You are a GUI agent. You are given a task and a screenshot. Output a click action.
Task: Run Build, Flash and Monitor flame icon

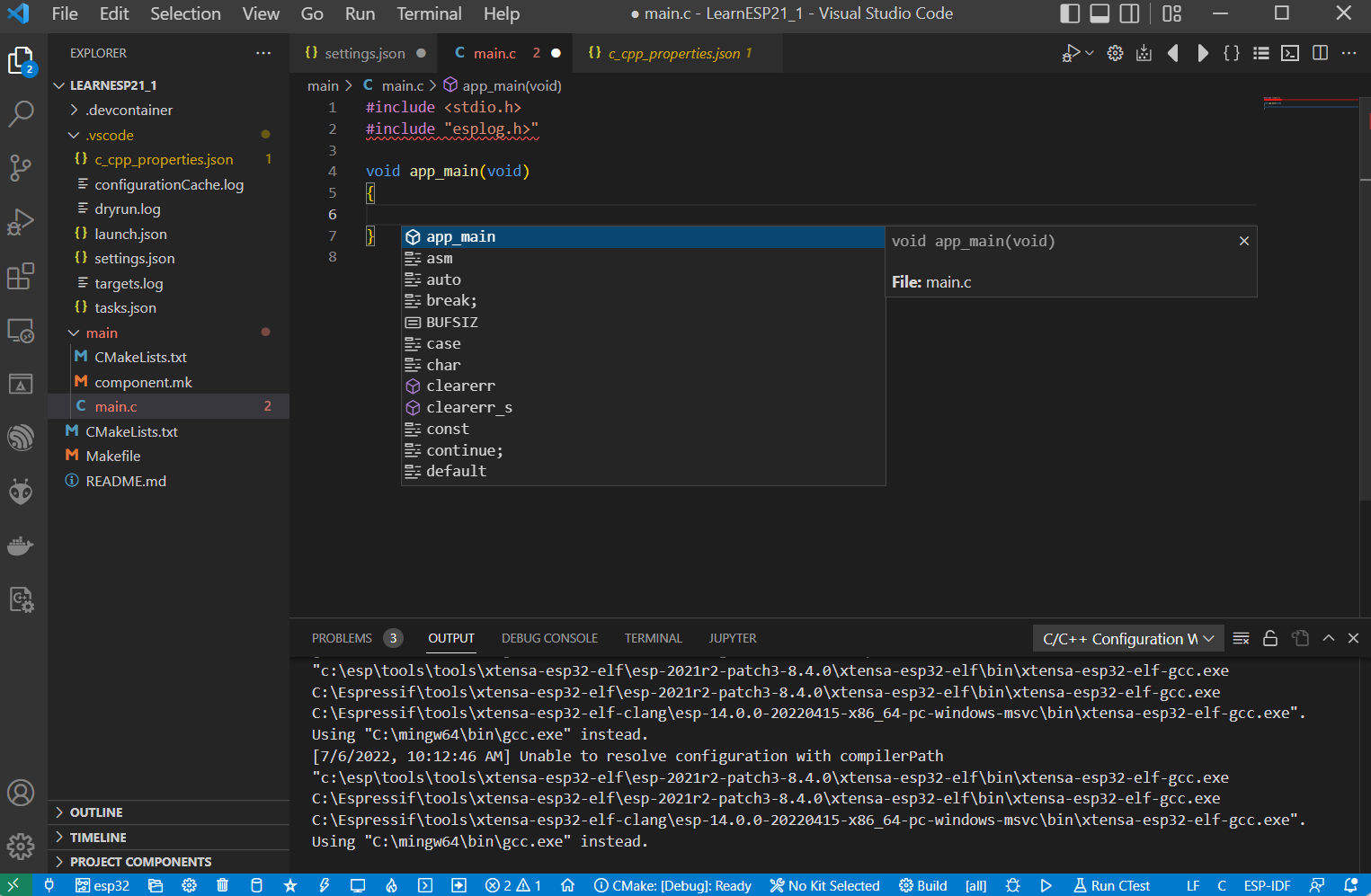[391, 885]
